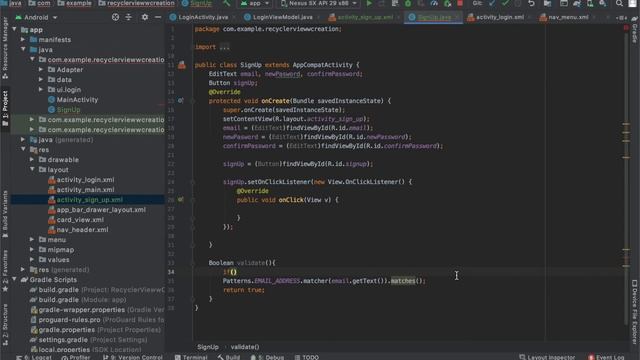Image resolution: width=640 pixels, height=360 pixels.
Task: Click the Git history clock icon
Action: point(518,3)
